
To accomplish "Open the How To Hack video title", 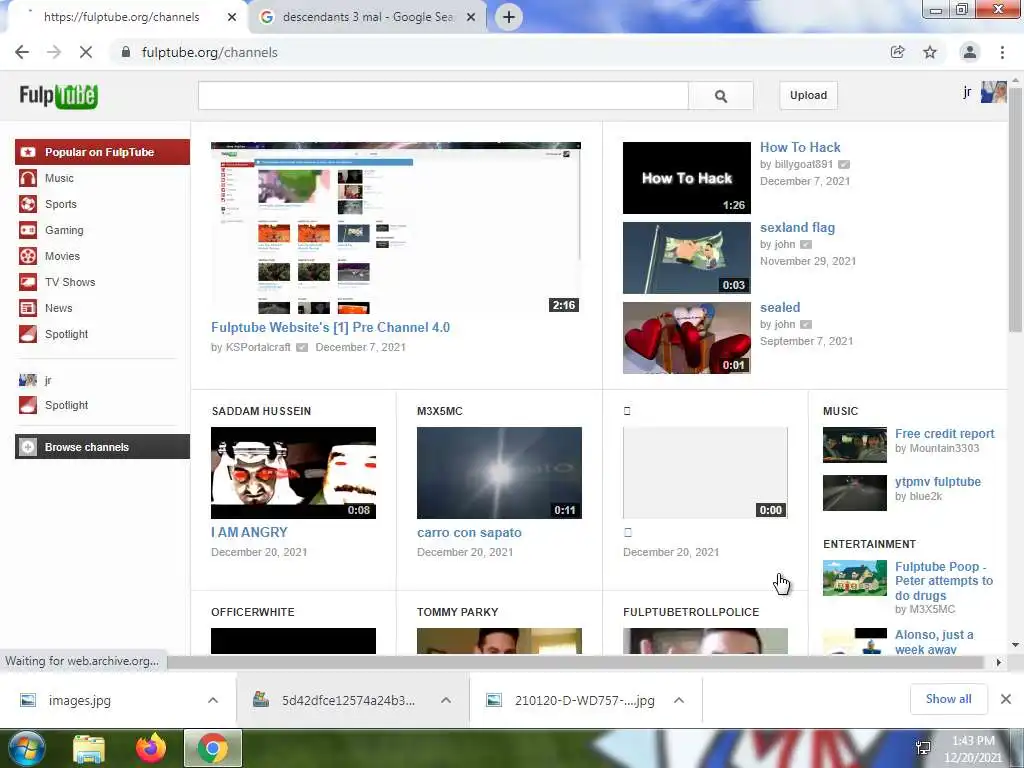I will click(800, 148).
